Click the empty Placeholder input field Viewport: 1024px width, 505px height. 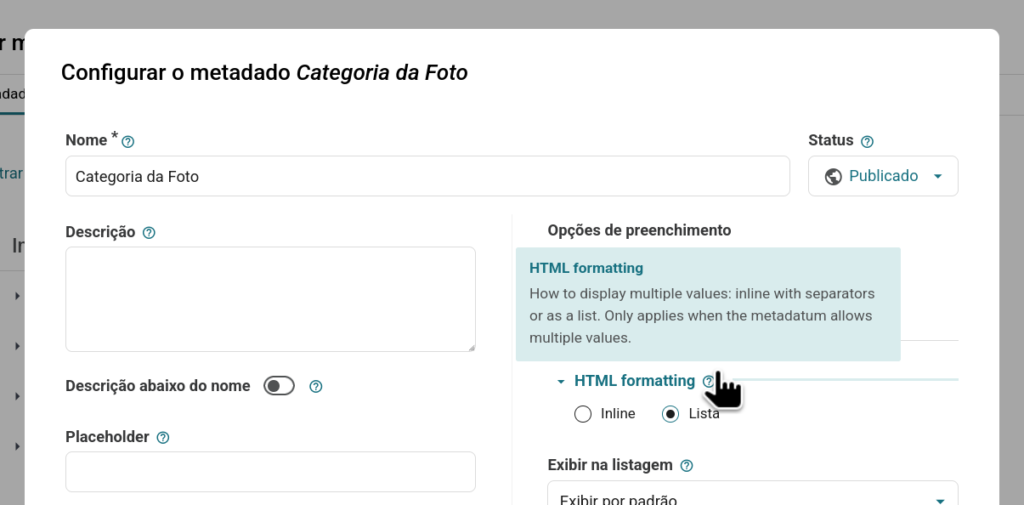270,472
